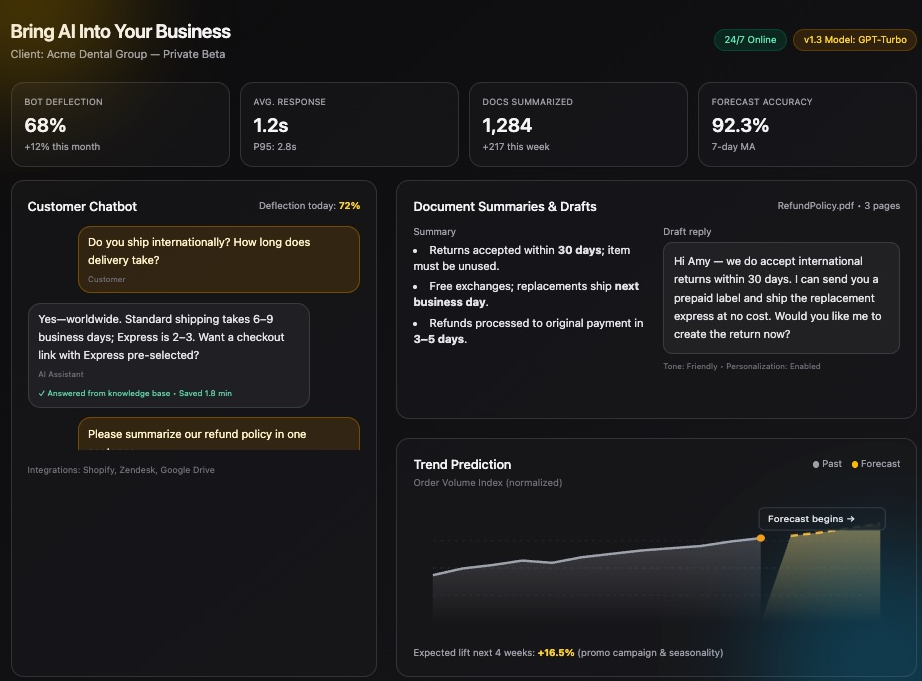Image resolution: width=922 pixels, height=681 pixels.
Task: Click the customer's international shipping question bubble
Action: click(218, 259)
